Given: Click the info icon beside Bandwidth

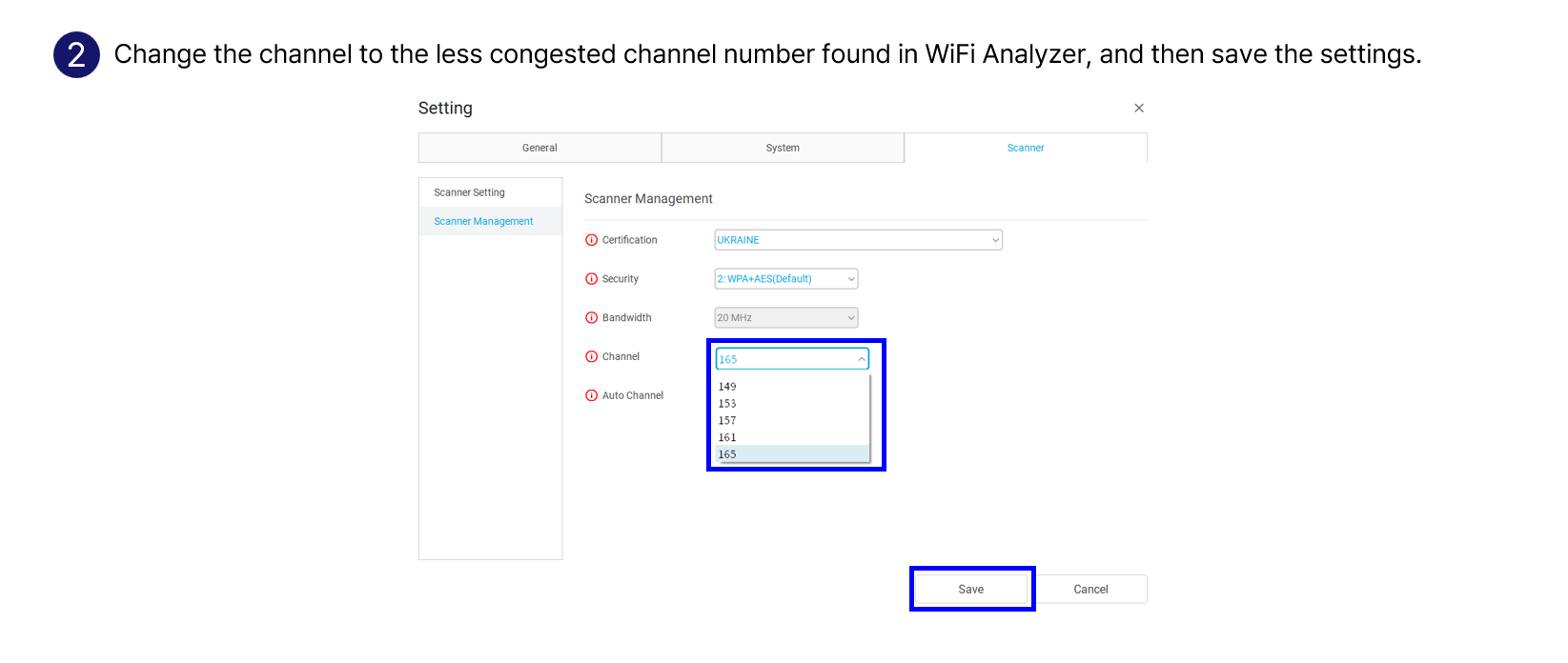Looking at the screenshot, I should click(x=591, y=318).
